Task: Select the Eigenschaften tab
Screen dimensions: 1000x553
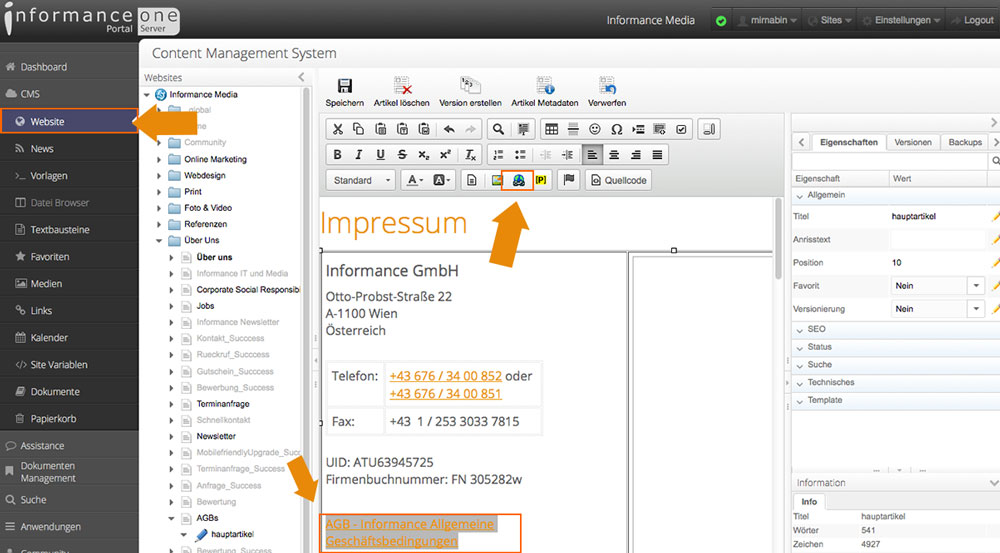Action: pyautogui.click(x=848, y=142)
